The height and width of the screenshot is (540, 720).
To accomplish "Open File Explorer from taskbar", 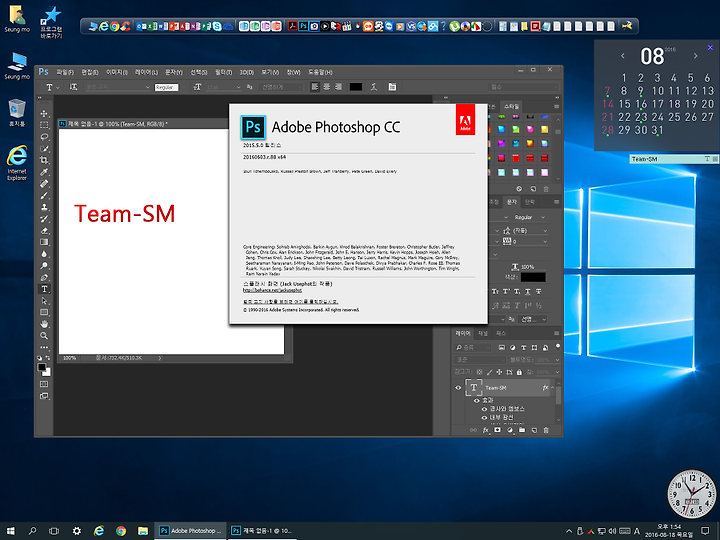I will pos(143,531).
